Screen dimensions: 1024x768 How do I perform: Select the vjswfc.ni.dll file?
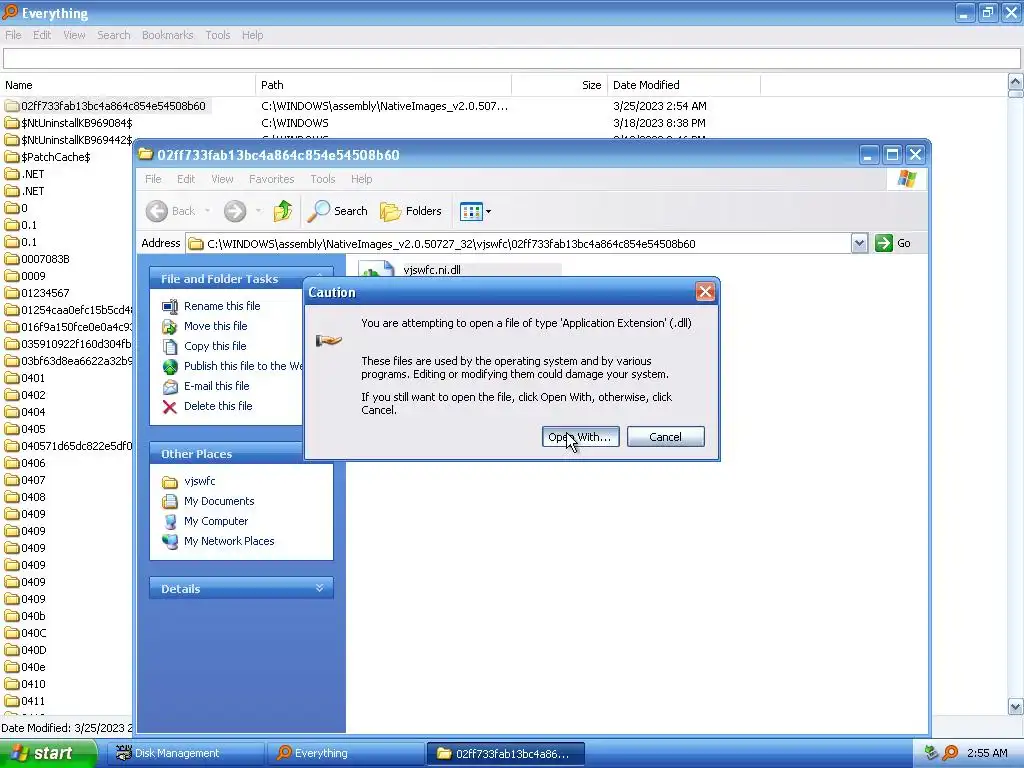click(432, 270)
